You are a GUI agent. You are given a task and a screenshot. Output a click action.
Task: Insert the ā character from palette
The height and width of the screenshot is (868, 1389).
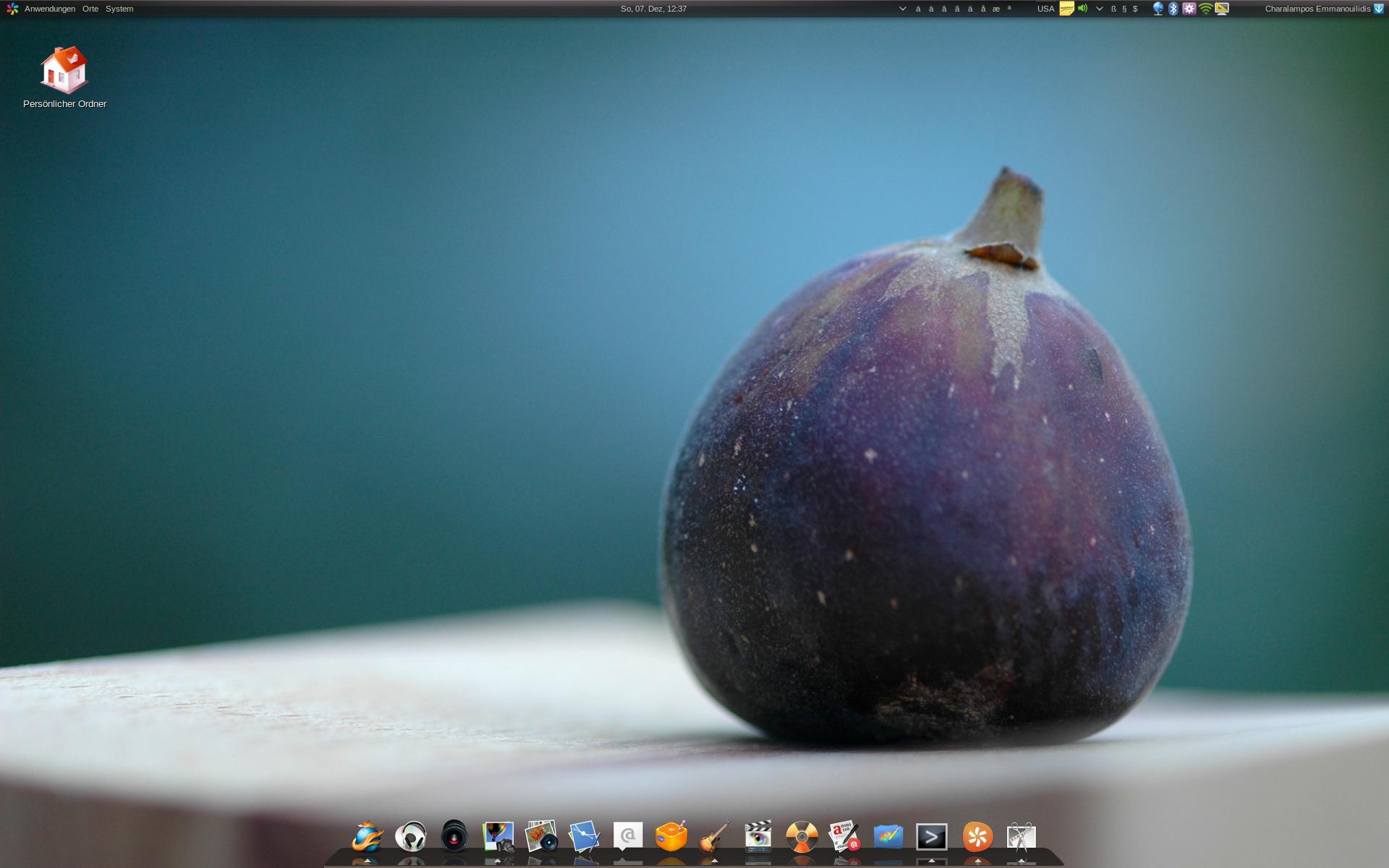click(x=957, y=9)
